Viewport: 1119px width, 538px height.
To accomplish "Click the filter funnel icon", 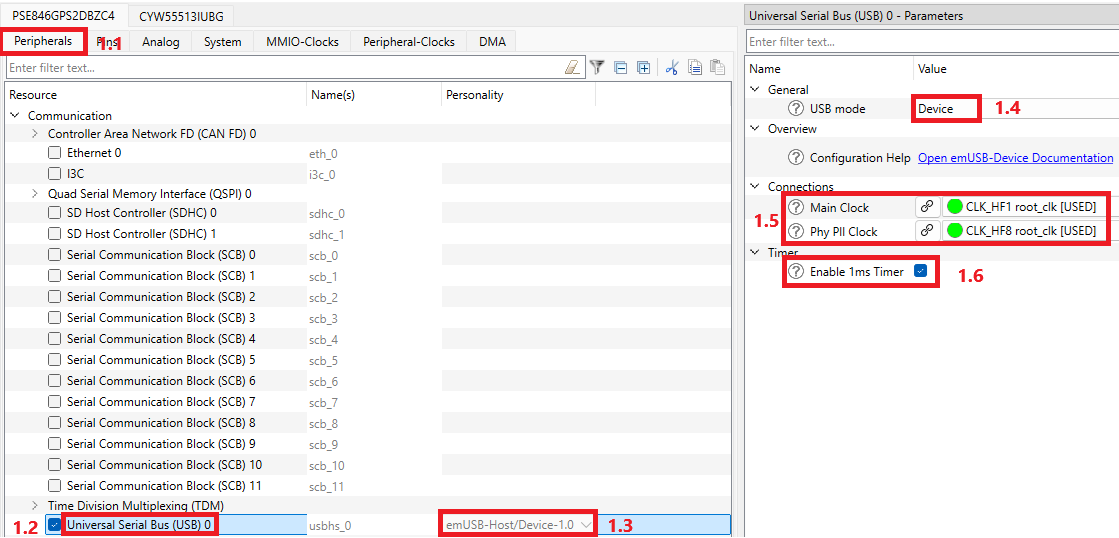I will click(x=597, y=68).
